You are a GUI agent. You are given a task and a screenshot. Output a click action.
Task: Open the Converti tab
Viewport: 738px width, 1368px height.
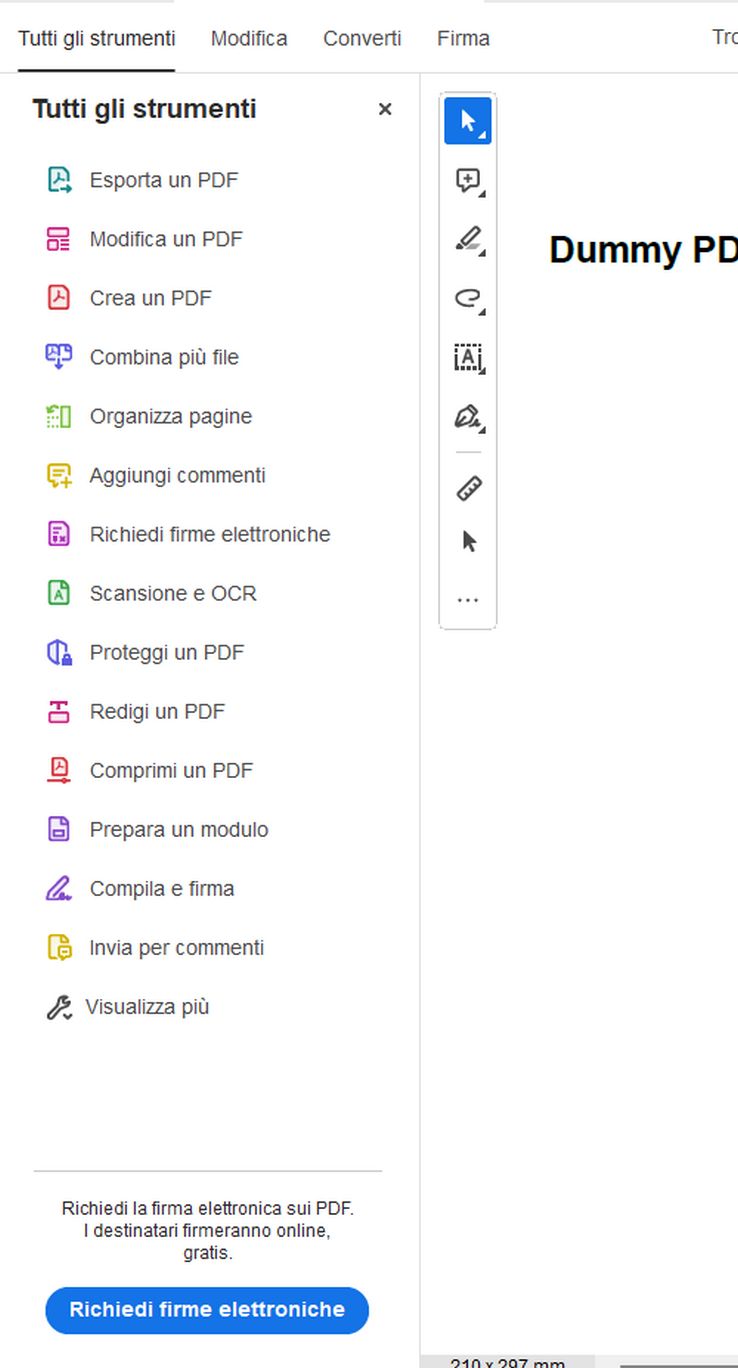(362, 38)
